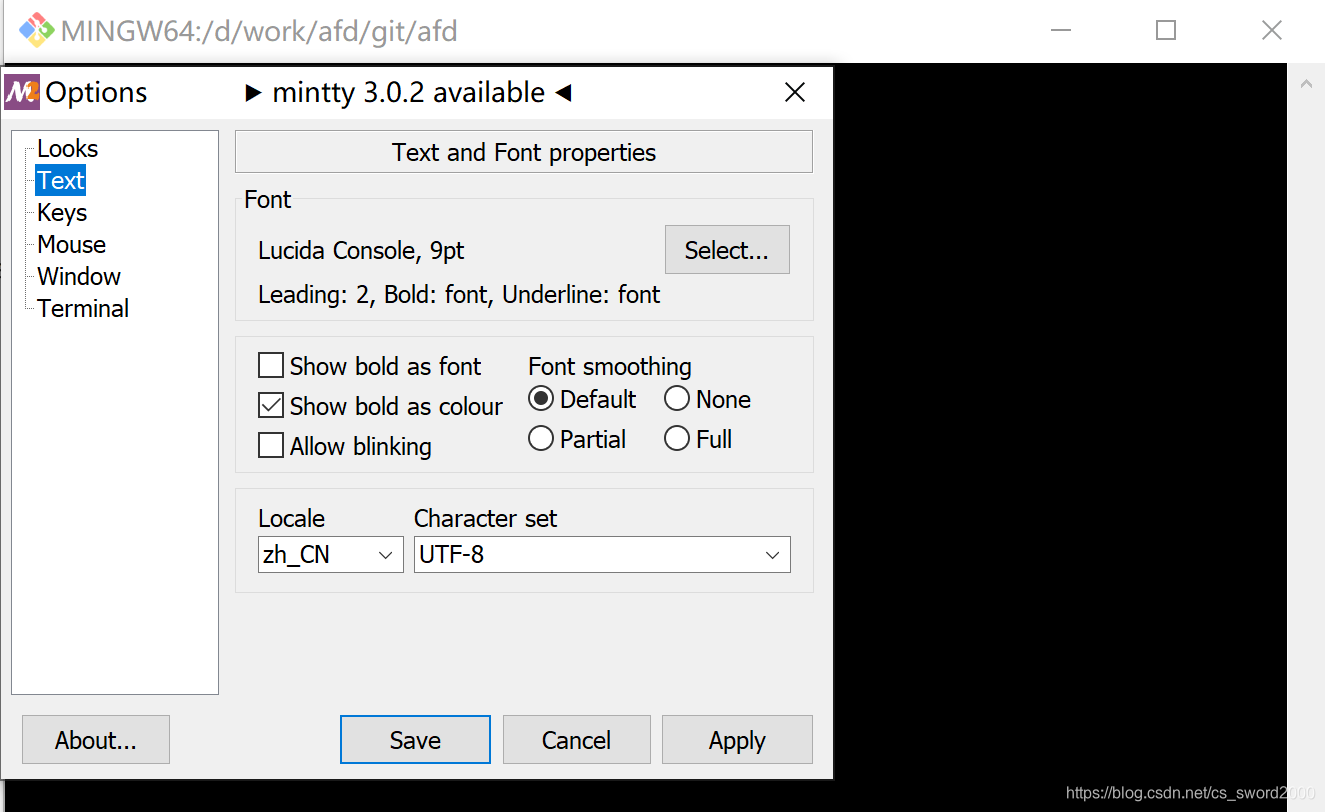Maximize the MINGW64 window

1166,30
